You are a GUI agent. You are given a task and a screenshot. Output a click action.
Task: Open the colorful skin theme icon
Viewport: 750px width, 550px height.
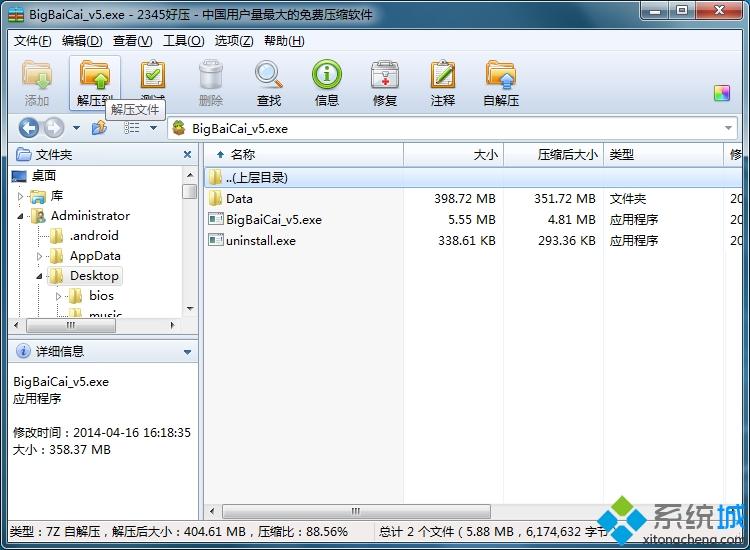point(722,93)
